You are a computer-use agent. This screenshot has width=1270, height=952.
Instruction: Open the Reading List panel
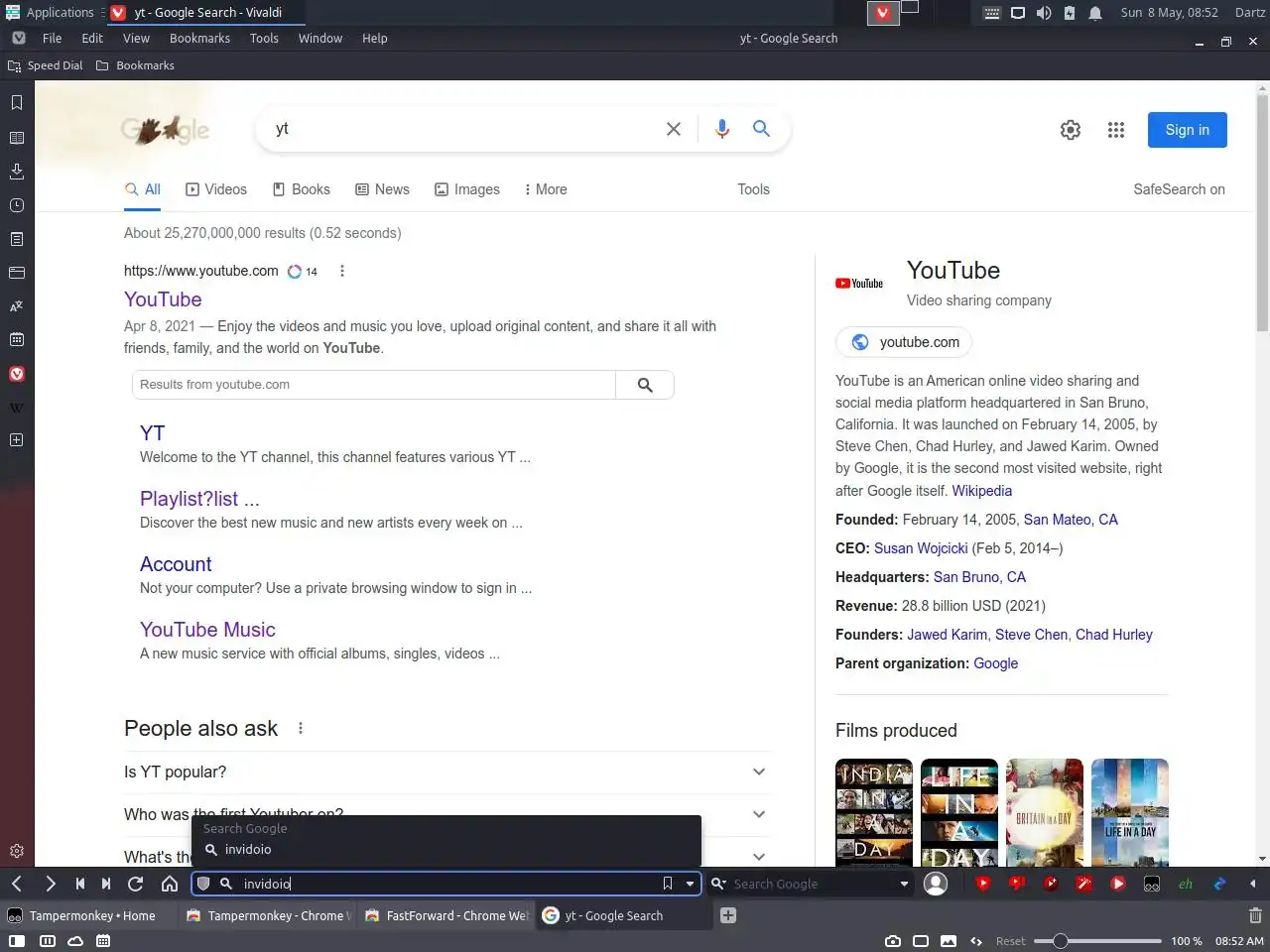(x=17, y=138)
